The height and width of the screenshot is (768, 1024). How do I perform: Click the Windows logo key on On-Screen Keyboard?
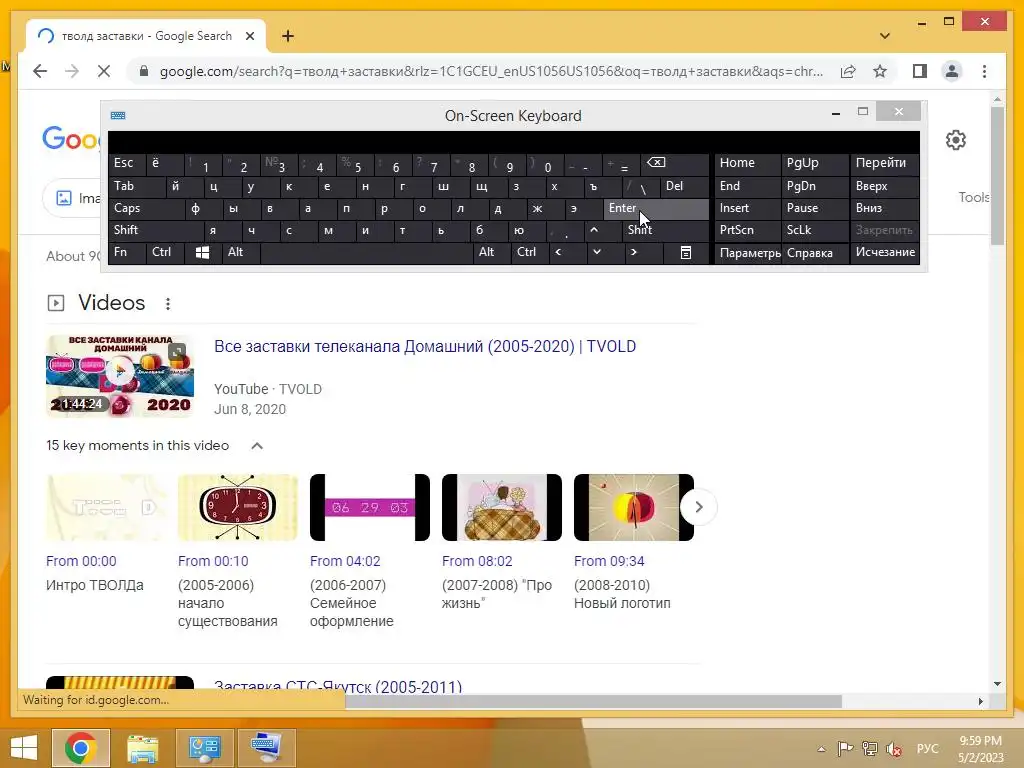(202, 253)
